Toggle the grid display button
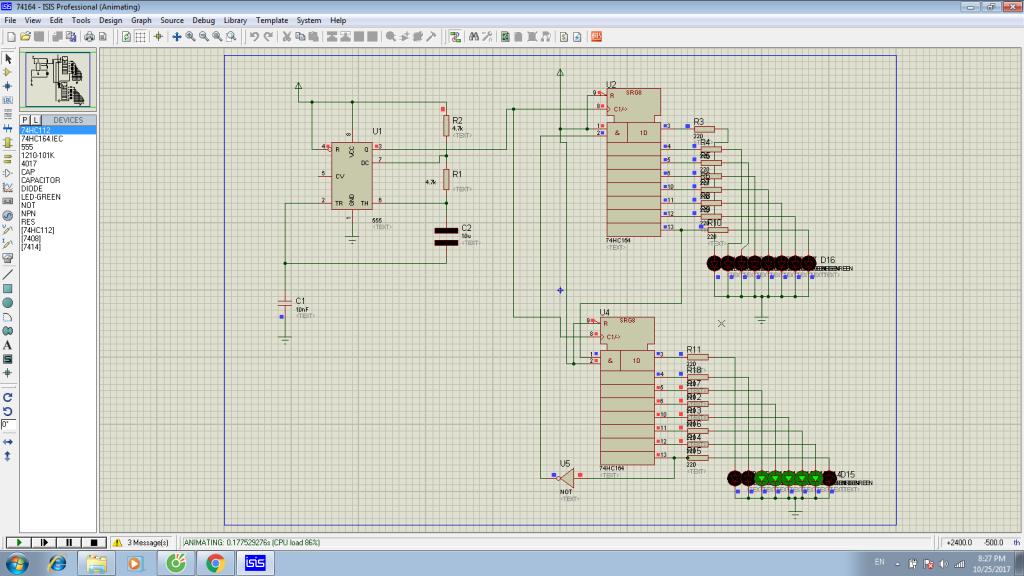 (141, 37)
